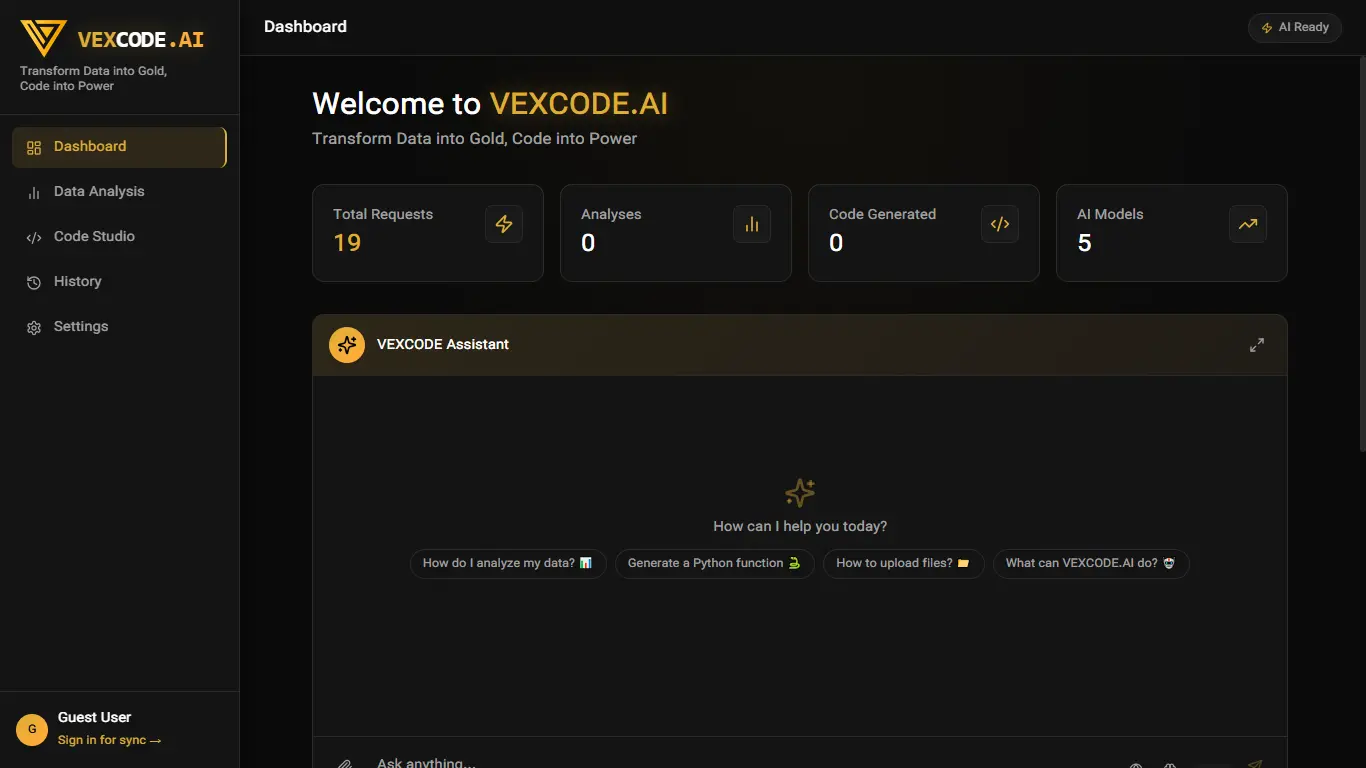The width and height of the screenshot is (1366, 768).
Task: Open the Data Analysis page
Action: pos(119,192)
